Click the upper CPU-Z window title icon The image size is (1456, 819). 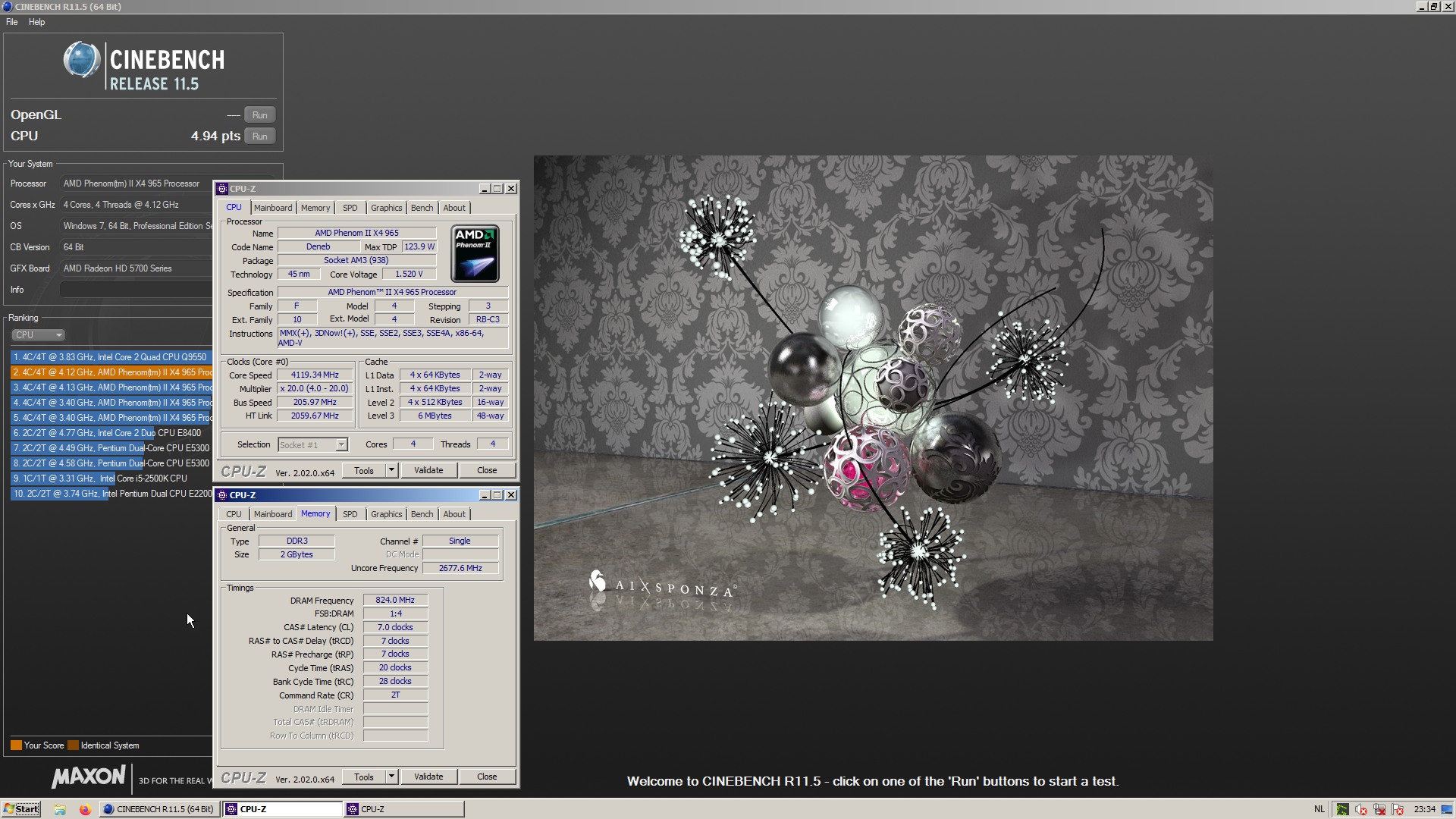[x=222, y=189]
